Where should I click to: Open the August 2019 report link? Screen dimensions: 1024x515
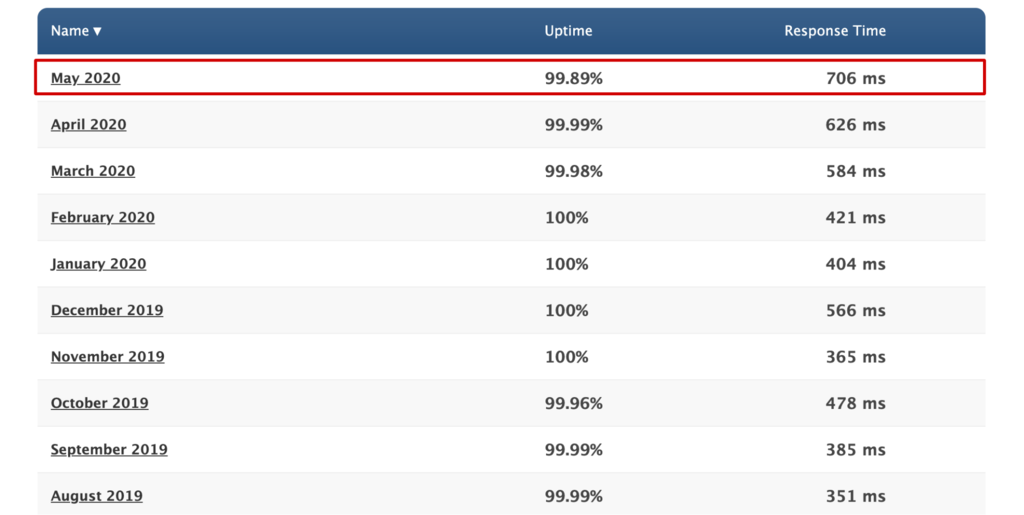[x=96, y=496]
